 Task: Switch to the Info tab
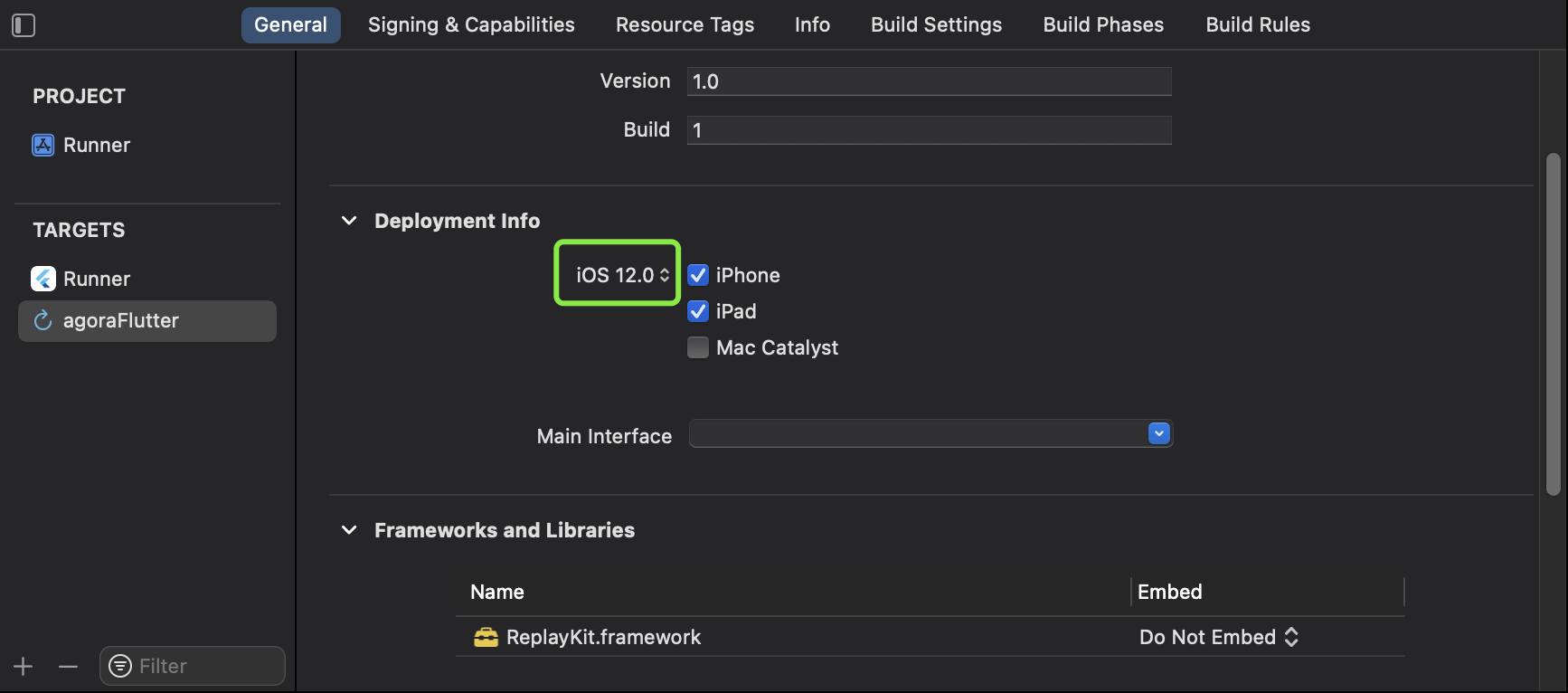point(812,25)
